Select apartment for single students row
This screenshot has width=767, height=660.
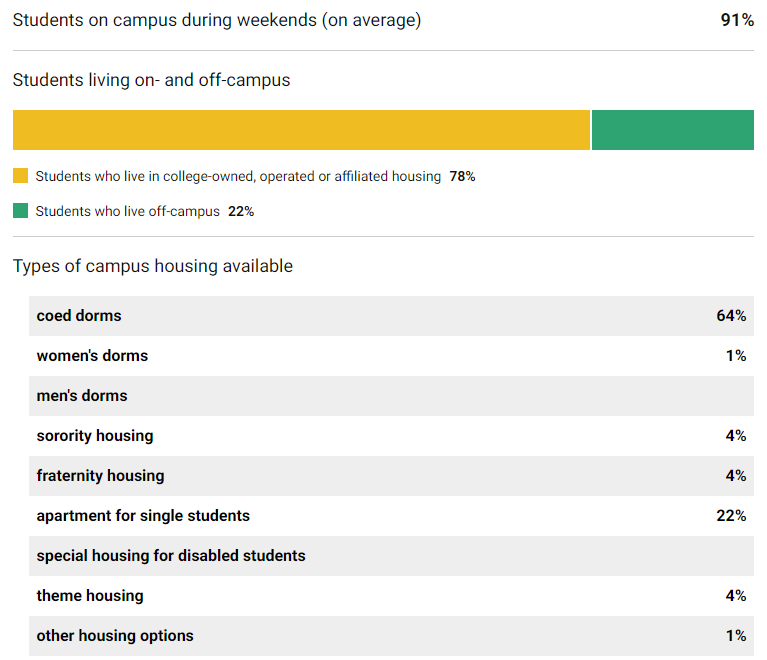tap(390, 516)
